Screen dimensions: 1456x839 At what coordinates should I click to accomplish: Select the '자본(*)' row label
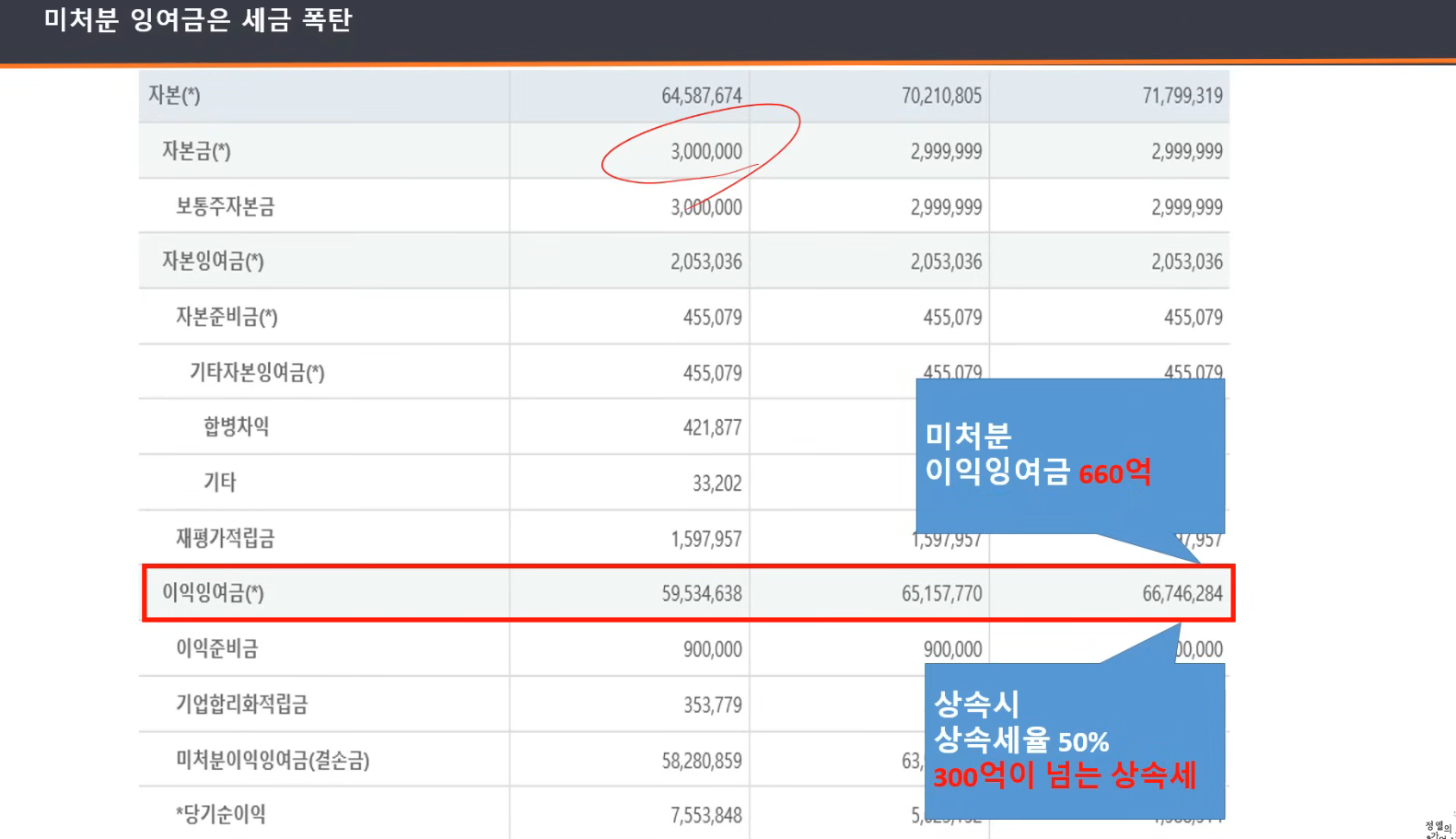[x=174, y=95]
